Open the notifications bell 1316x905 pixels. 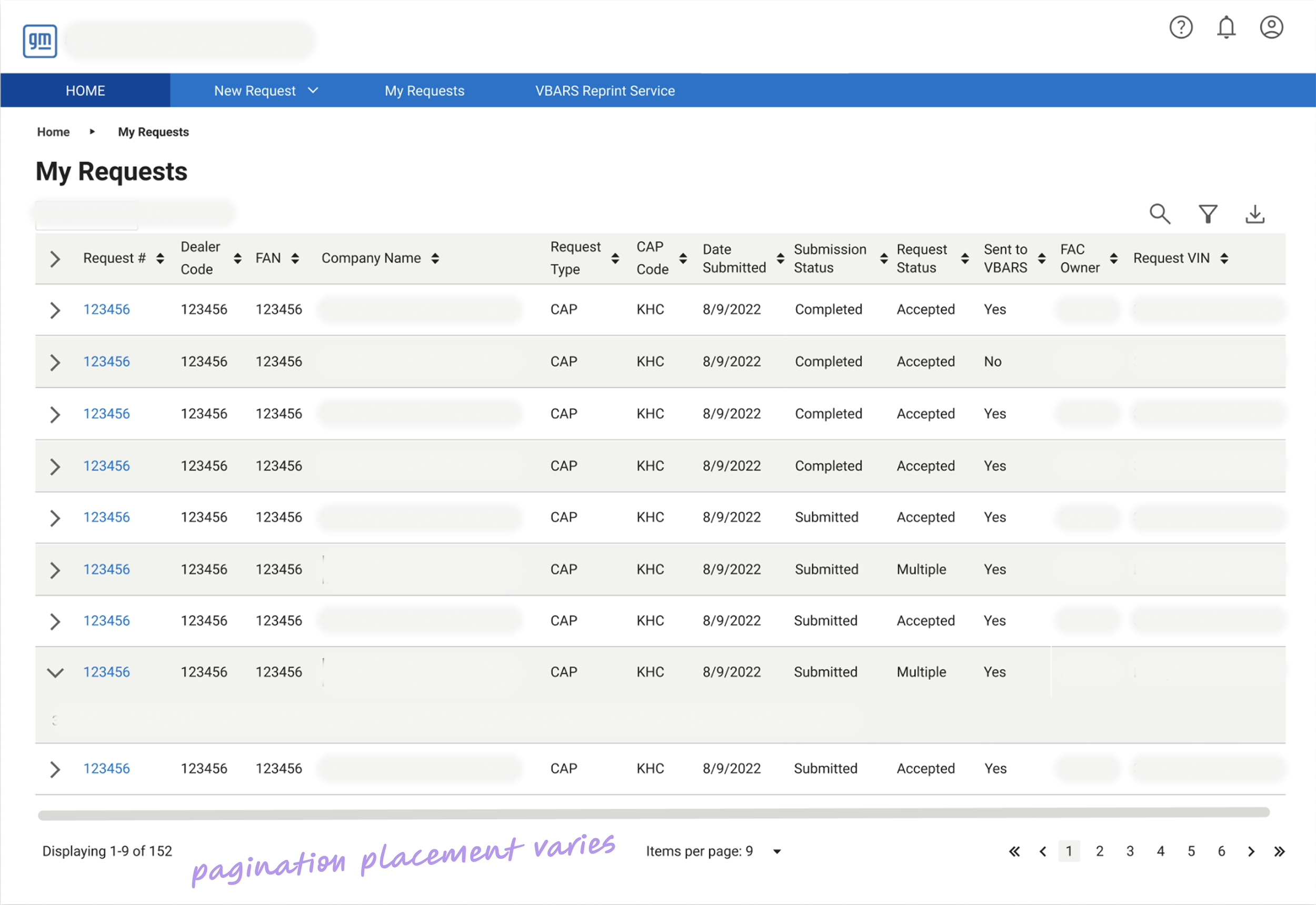tap(1226, 27)
